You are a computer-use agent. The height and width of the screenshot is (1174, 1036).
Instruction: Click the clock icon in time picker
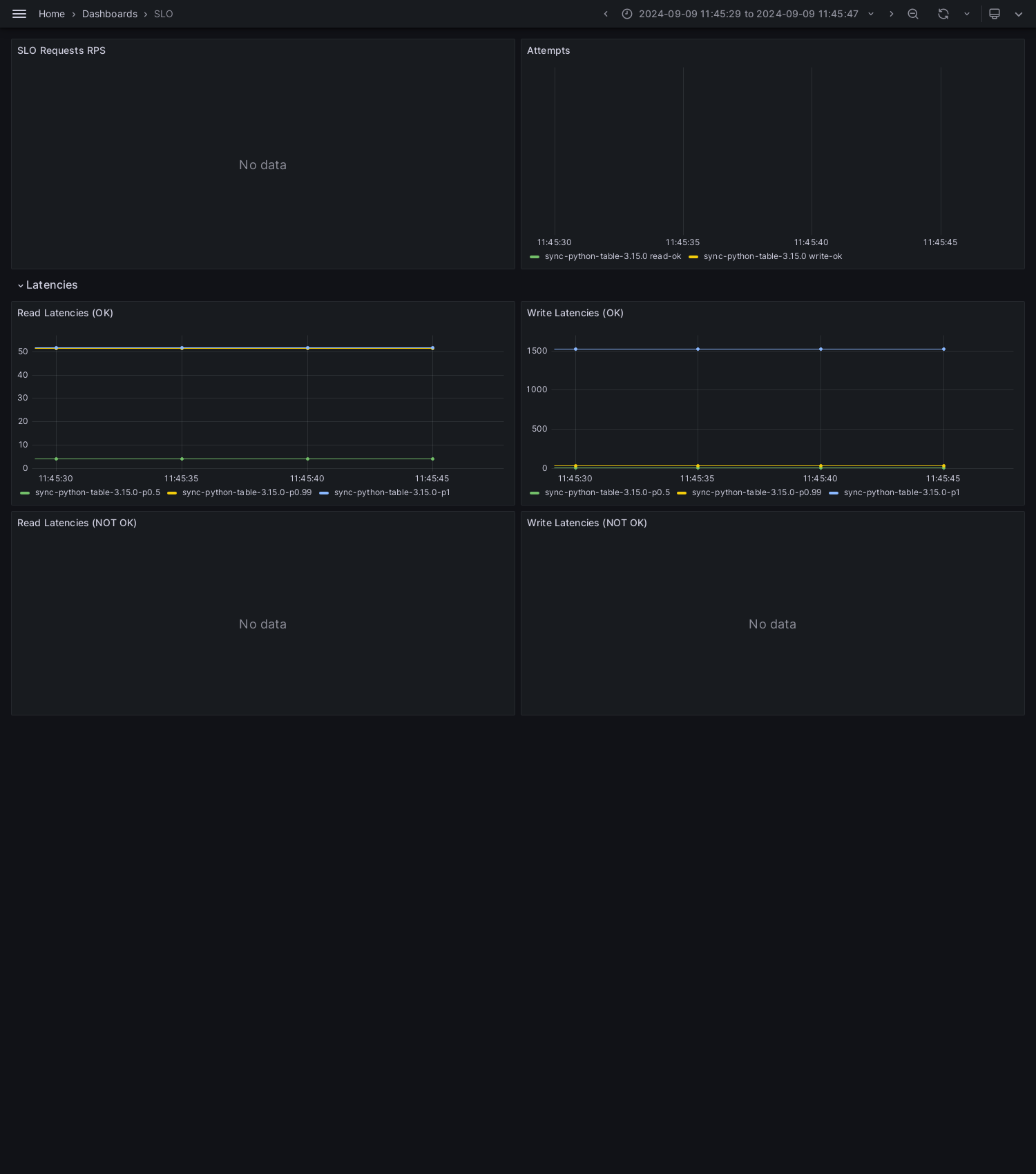627,14
